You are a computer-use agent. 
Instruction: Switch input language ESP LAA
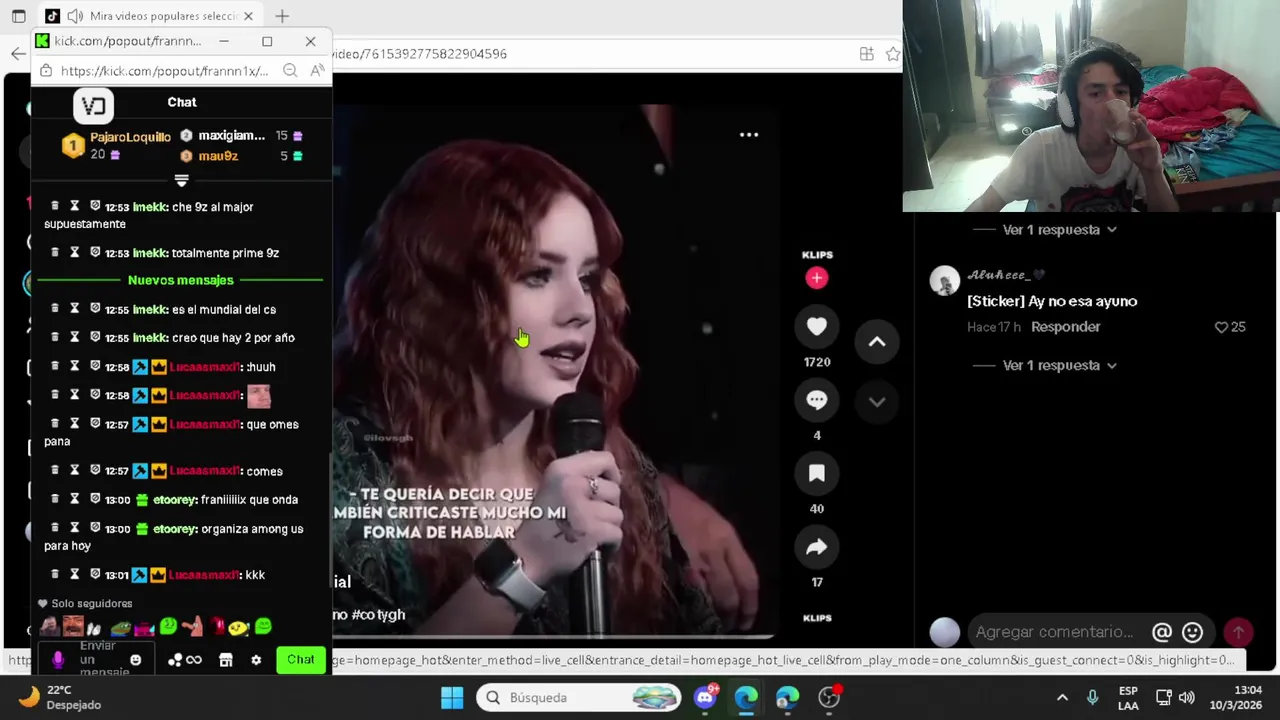tap(1128, 697)
